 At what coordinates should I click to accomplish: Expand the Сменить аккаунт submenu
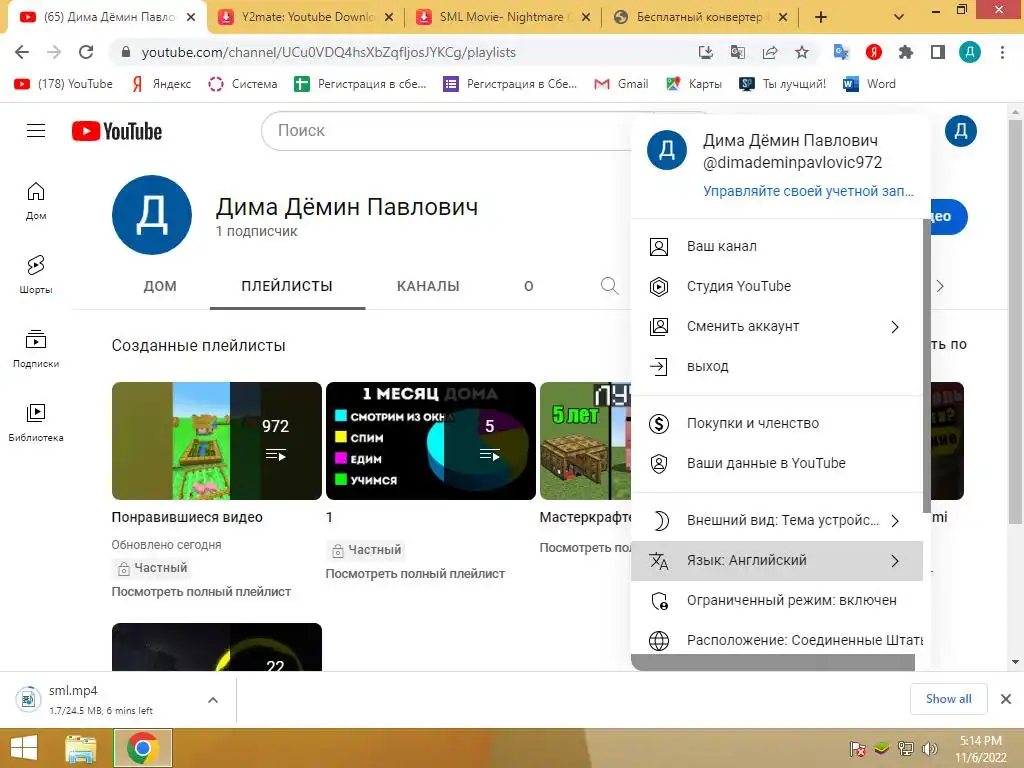(x=777, y=327)
